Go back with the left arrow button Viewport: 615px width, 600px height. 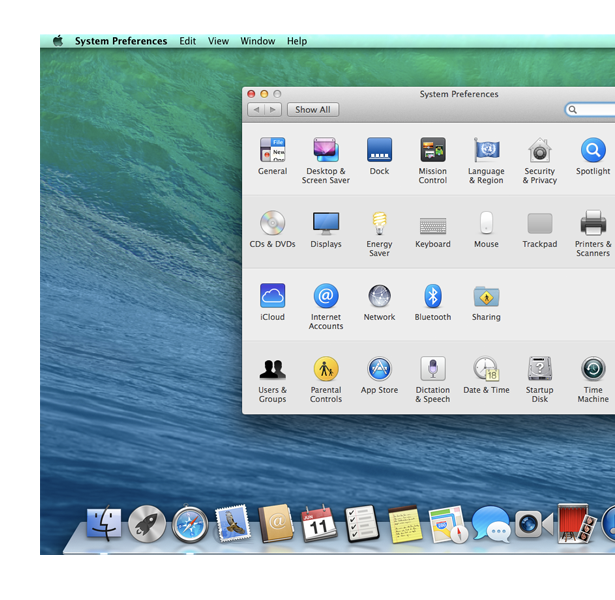256,109
